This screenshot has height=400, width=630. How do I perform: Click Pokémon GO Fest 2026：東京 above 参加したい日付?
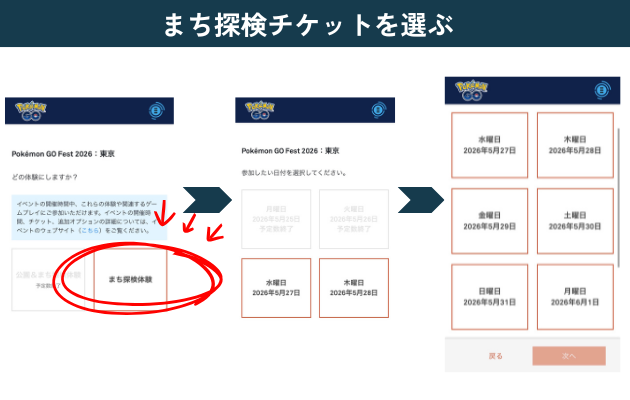[x=290, y=151]
